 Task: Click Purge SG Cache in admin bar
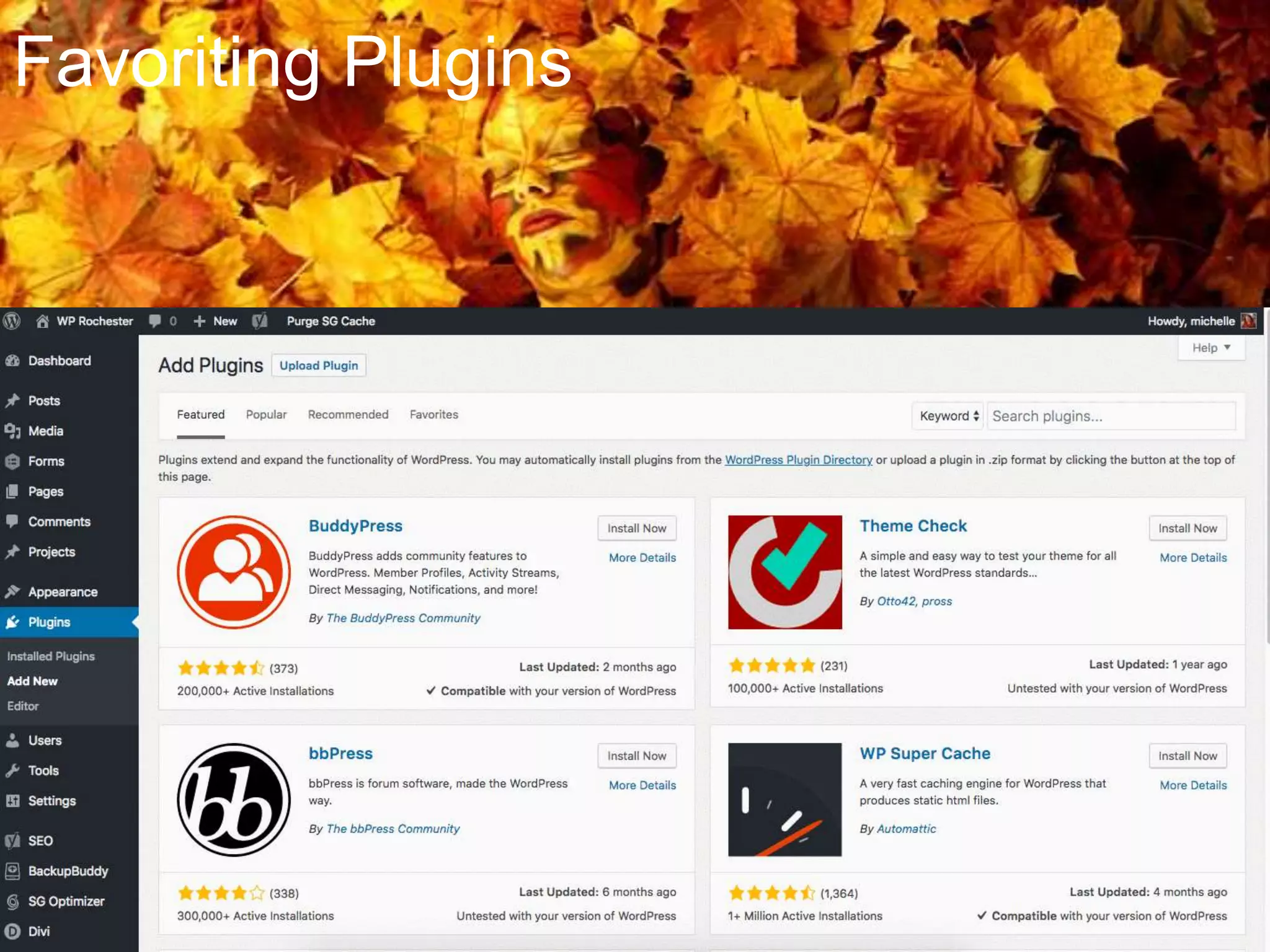[331, 321]
